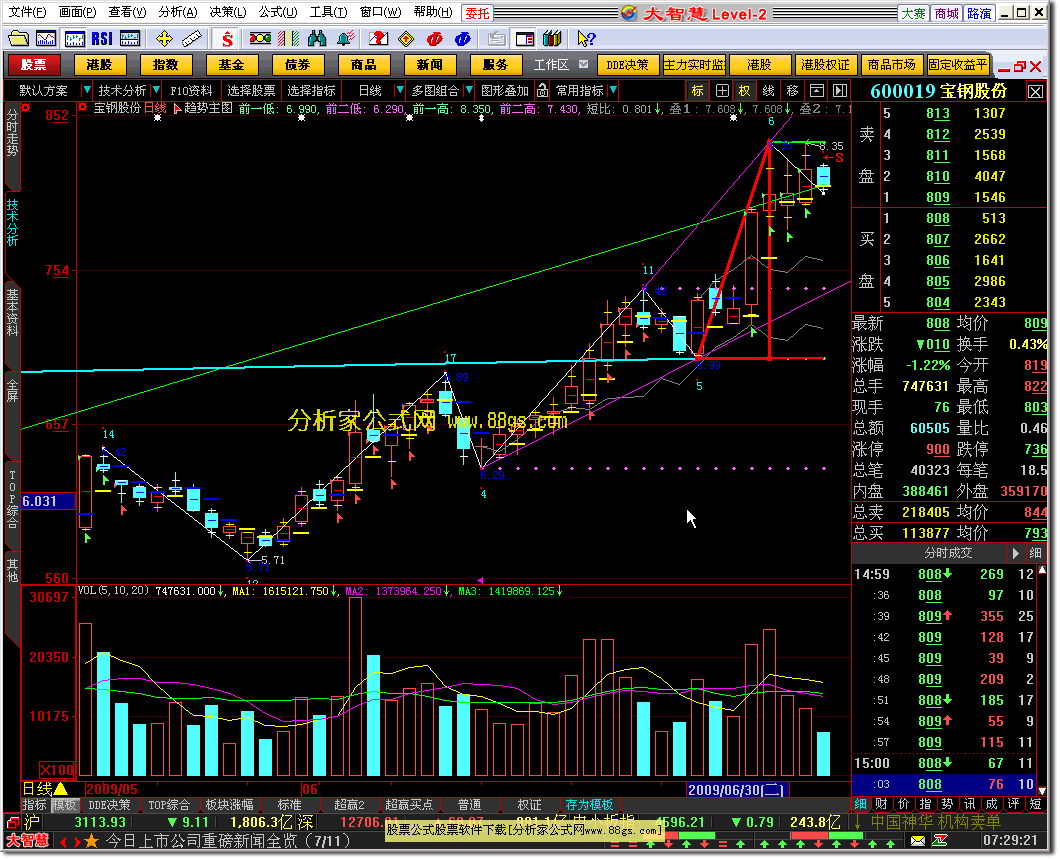This screenshot has width=1060, height=859.
Task: Expand the 多图组合 dropdown arrow
Action: (x=468, y=90)
